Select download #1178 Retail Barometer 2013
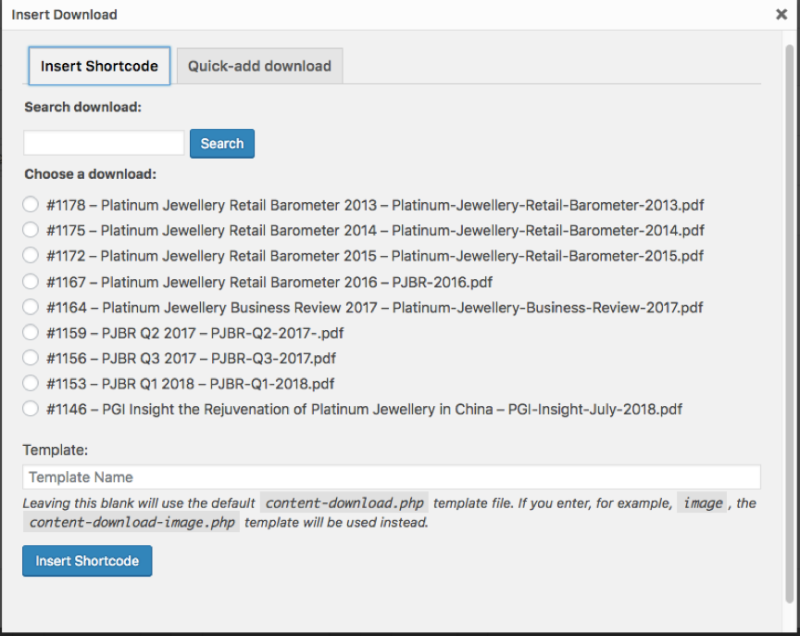 pyautogui.click(x=30, y=205)
